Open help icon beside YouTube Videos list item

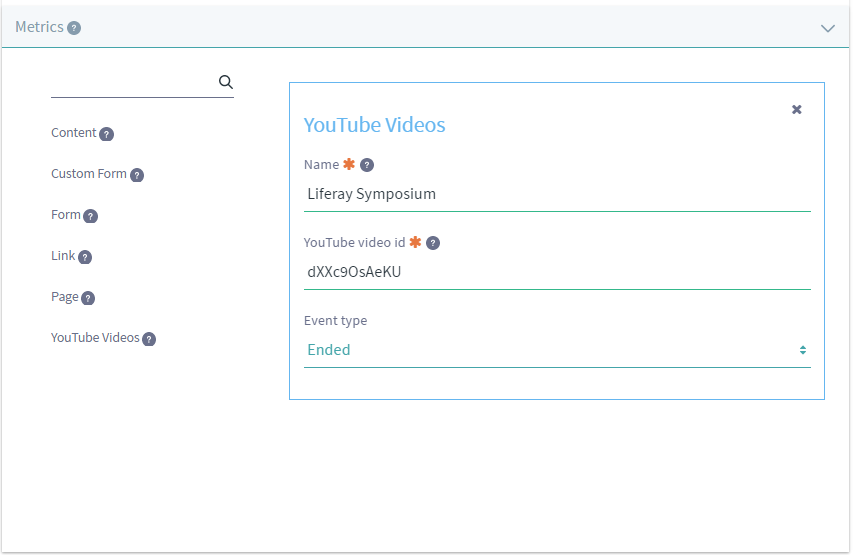click(x=149, y=339)
